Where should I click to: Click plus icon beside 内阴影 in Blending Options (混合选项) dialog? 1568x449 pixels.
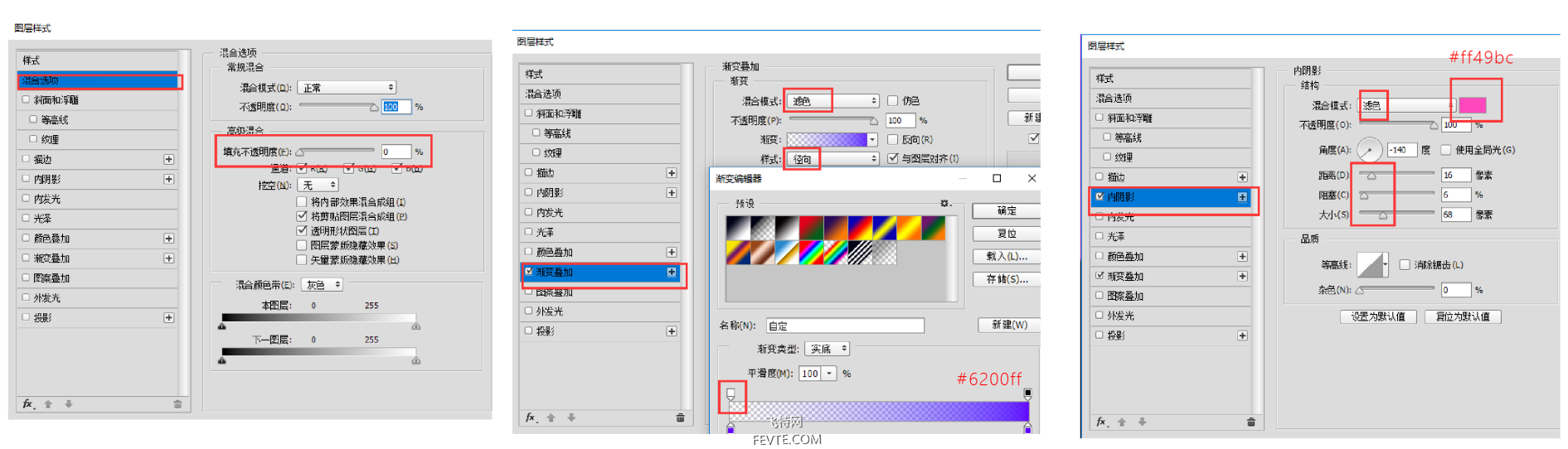[169, 179]
